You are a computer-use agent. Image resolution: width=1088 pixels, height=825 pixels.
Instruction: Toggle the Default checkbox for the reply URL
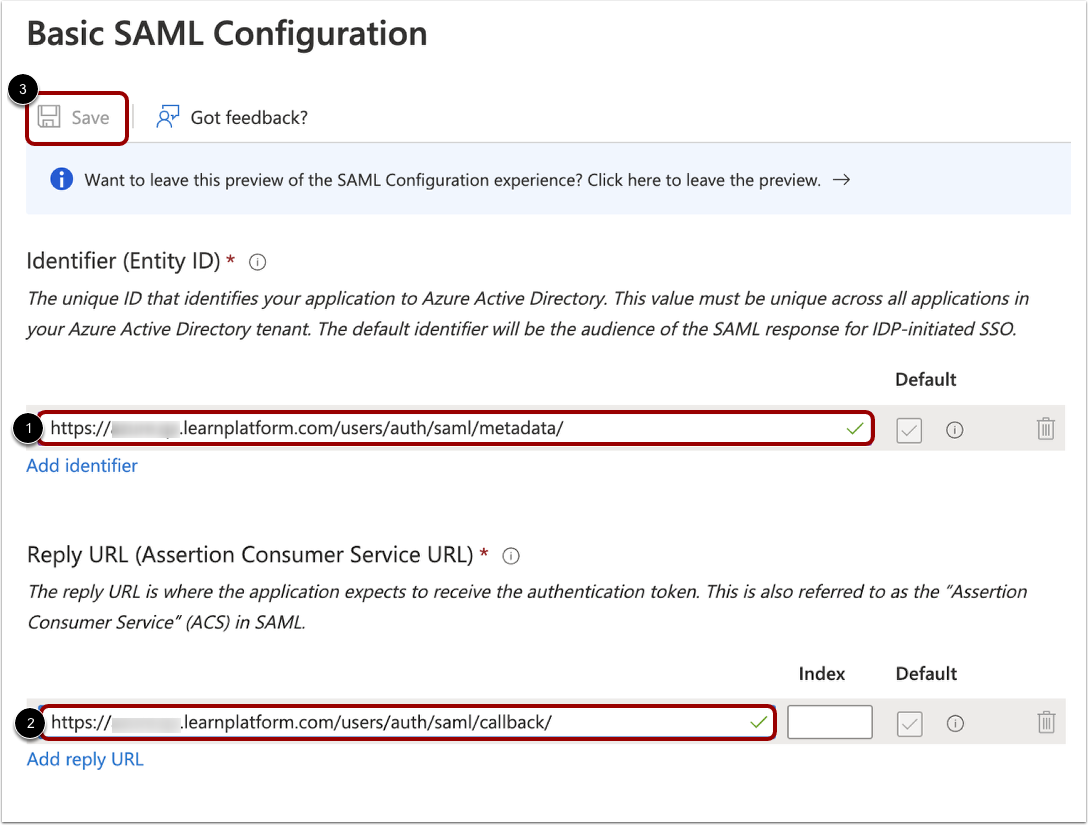pos(909,723)
